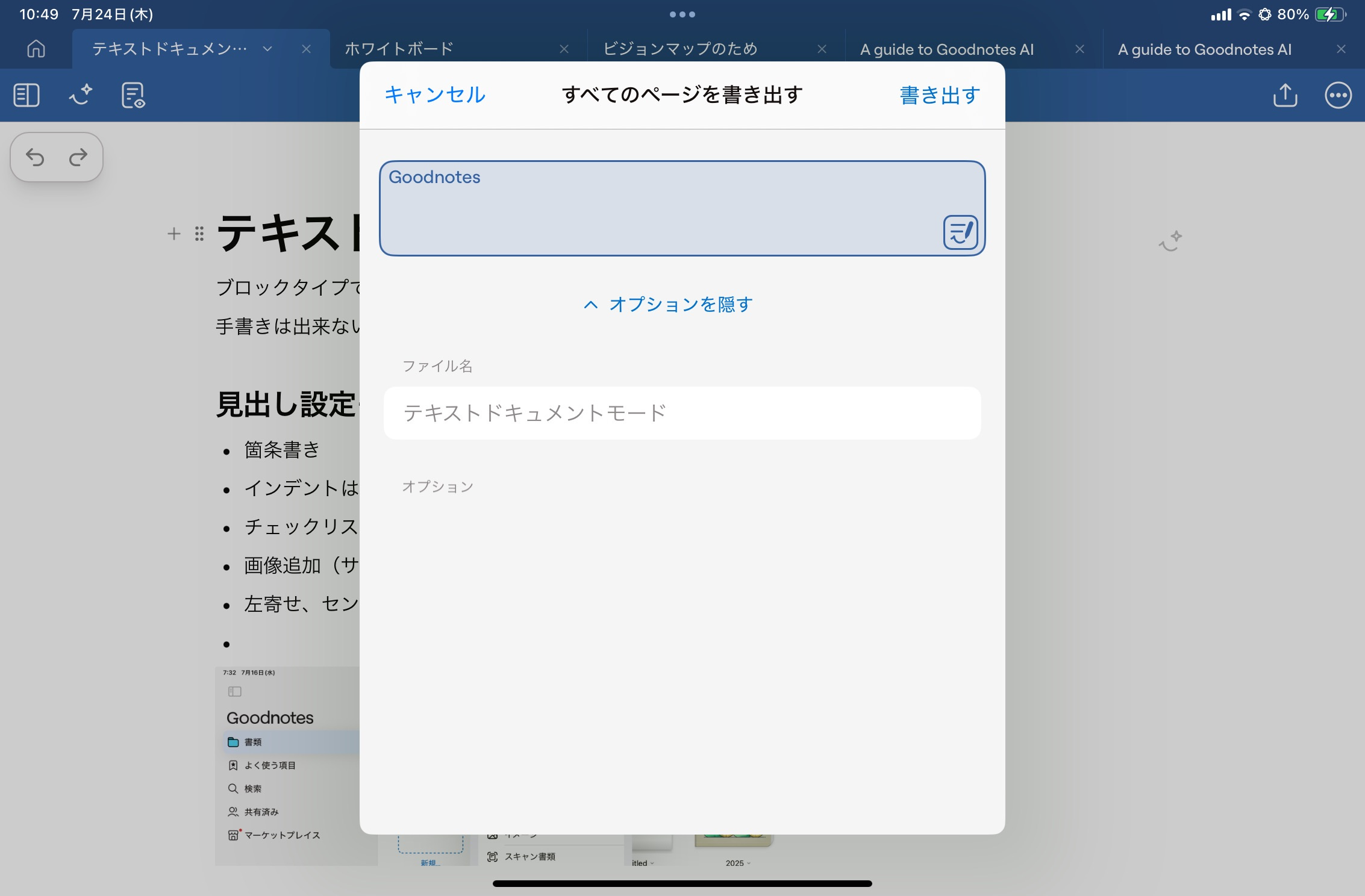Switch to ビジョンマップのため tab
Screen dimensions: 1365x896
[679, 49]
